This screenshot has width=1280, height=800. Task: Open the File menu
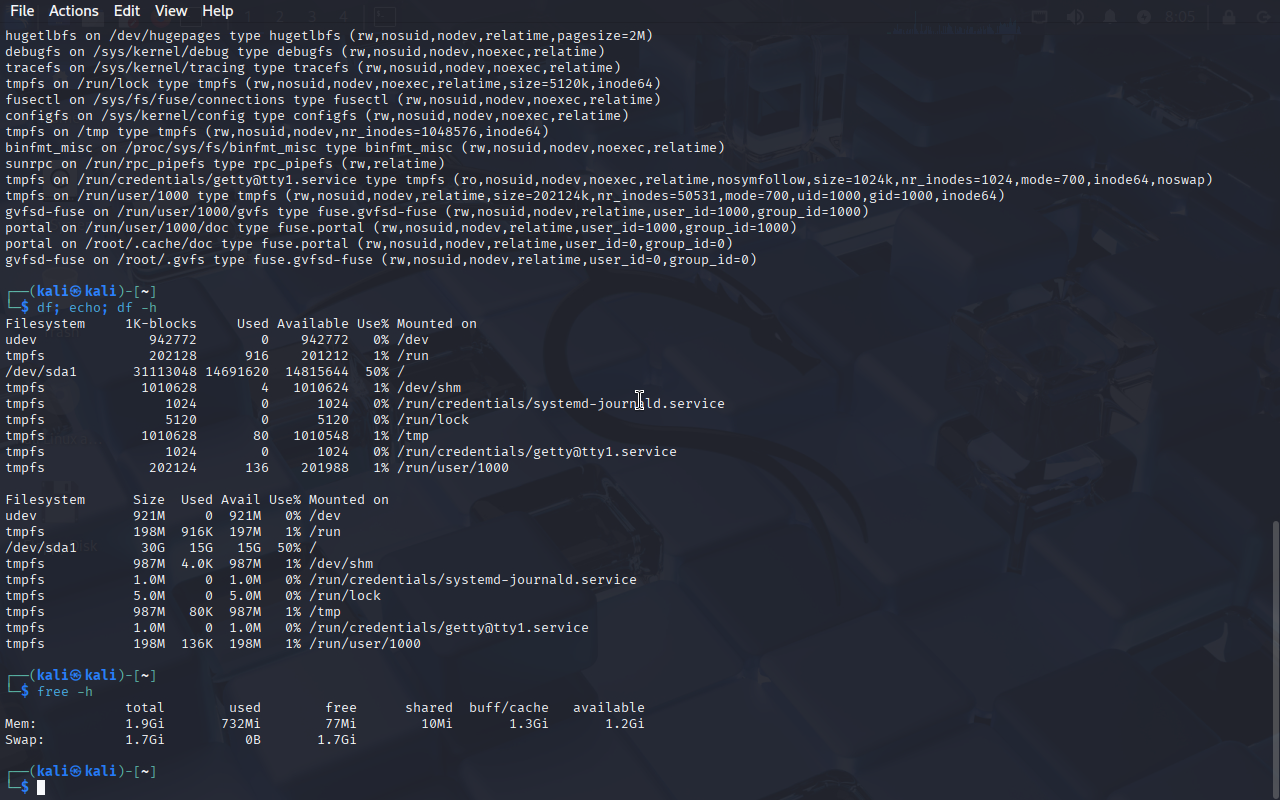21,11
